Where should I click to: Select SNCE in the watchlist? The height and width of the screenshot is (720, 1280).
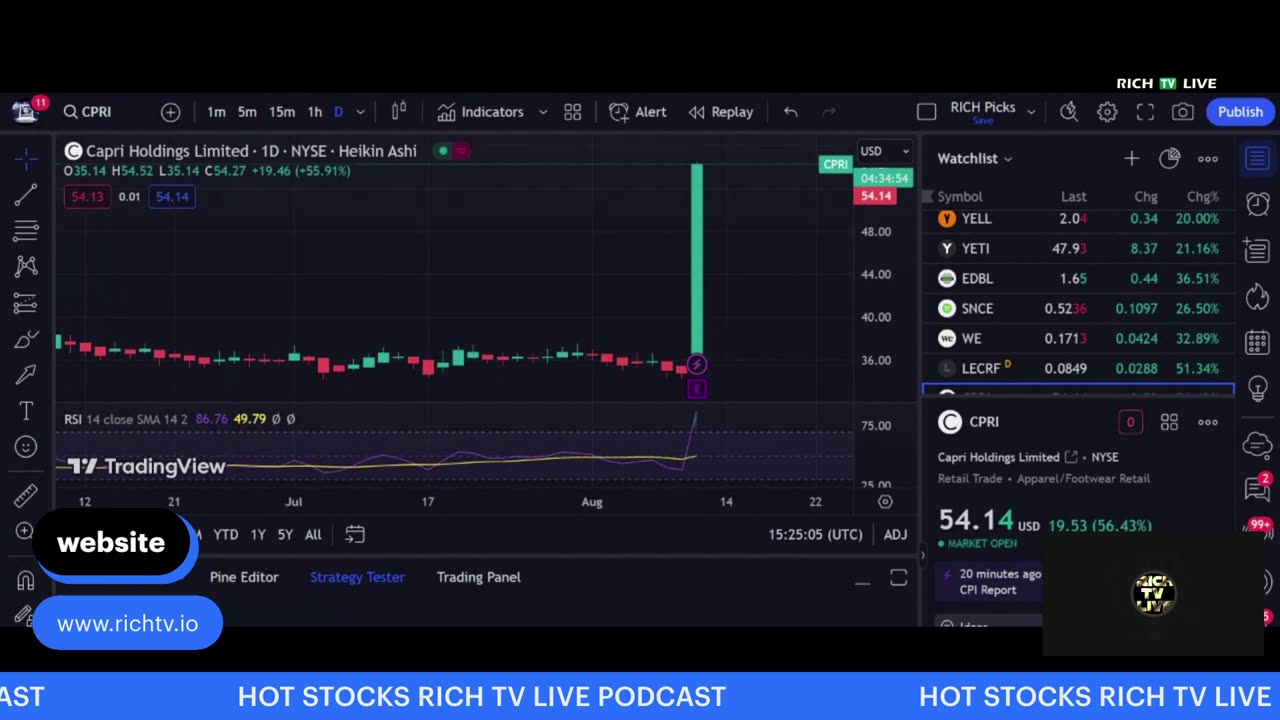click(x=1078, y=308)
